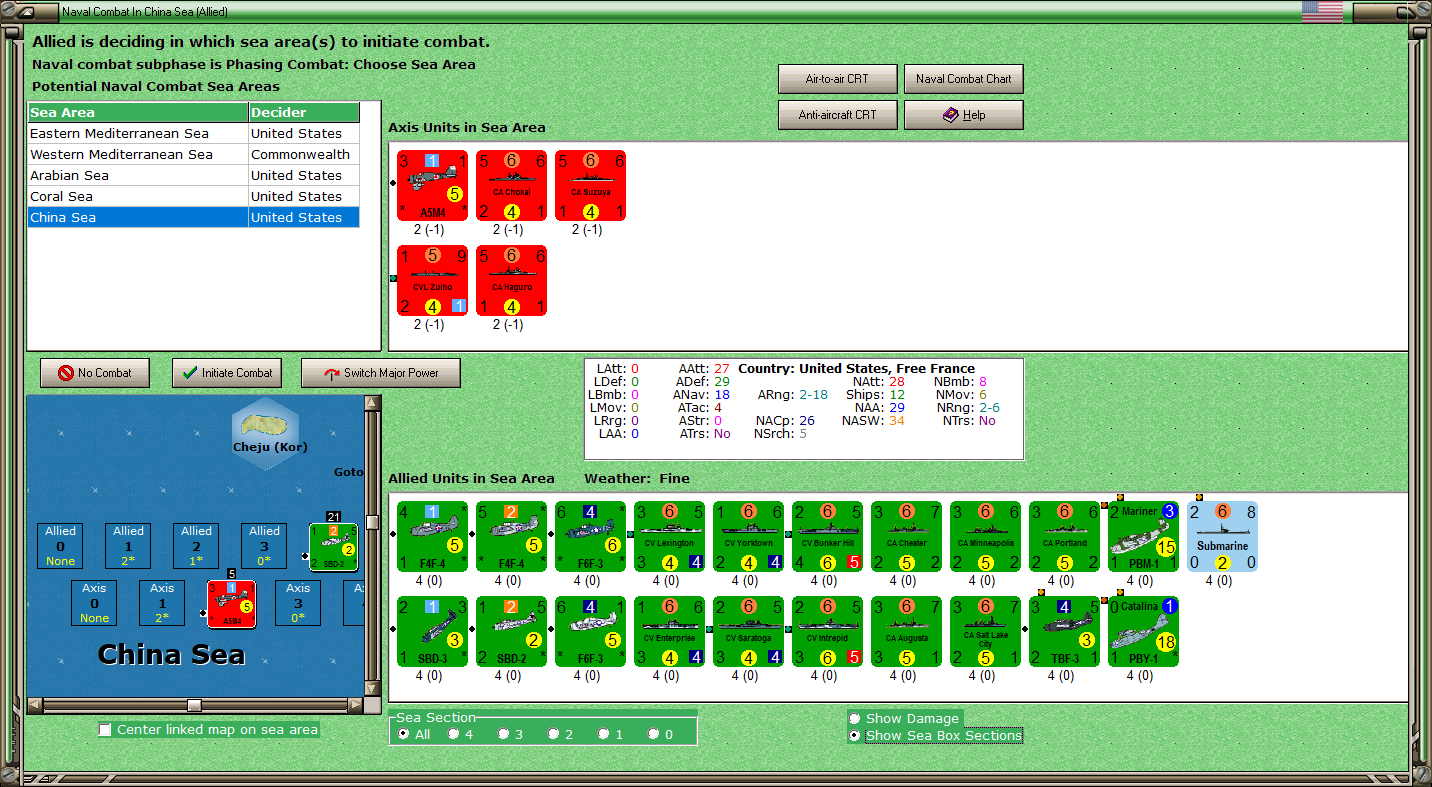Select the CV Enterprise carrier unit

(669, 631)
